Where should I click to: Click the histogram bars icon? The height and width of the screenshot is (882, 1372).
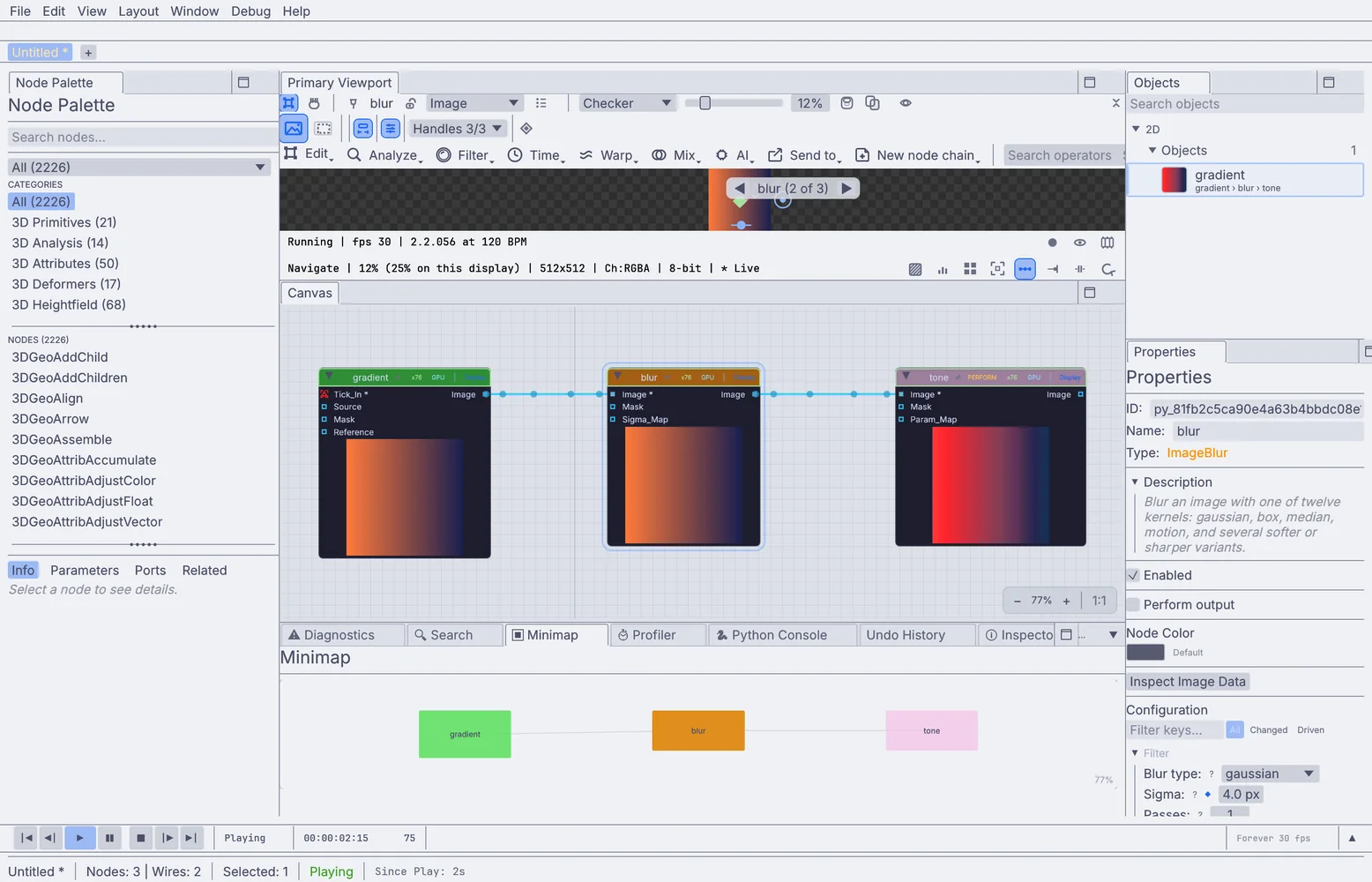click(943, 269)
